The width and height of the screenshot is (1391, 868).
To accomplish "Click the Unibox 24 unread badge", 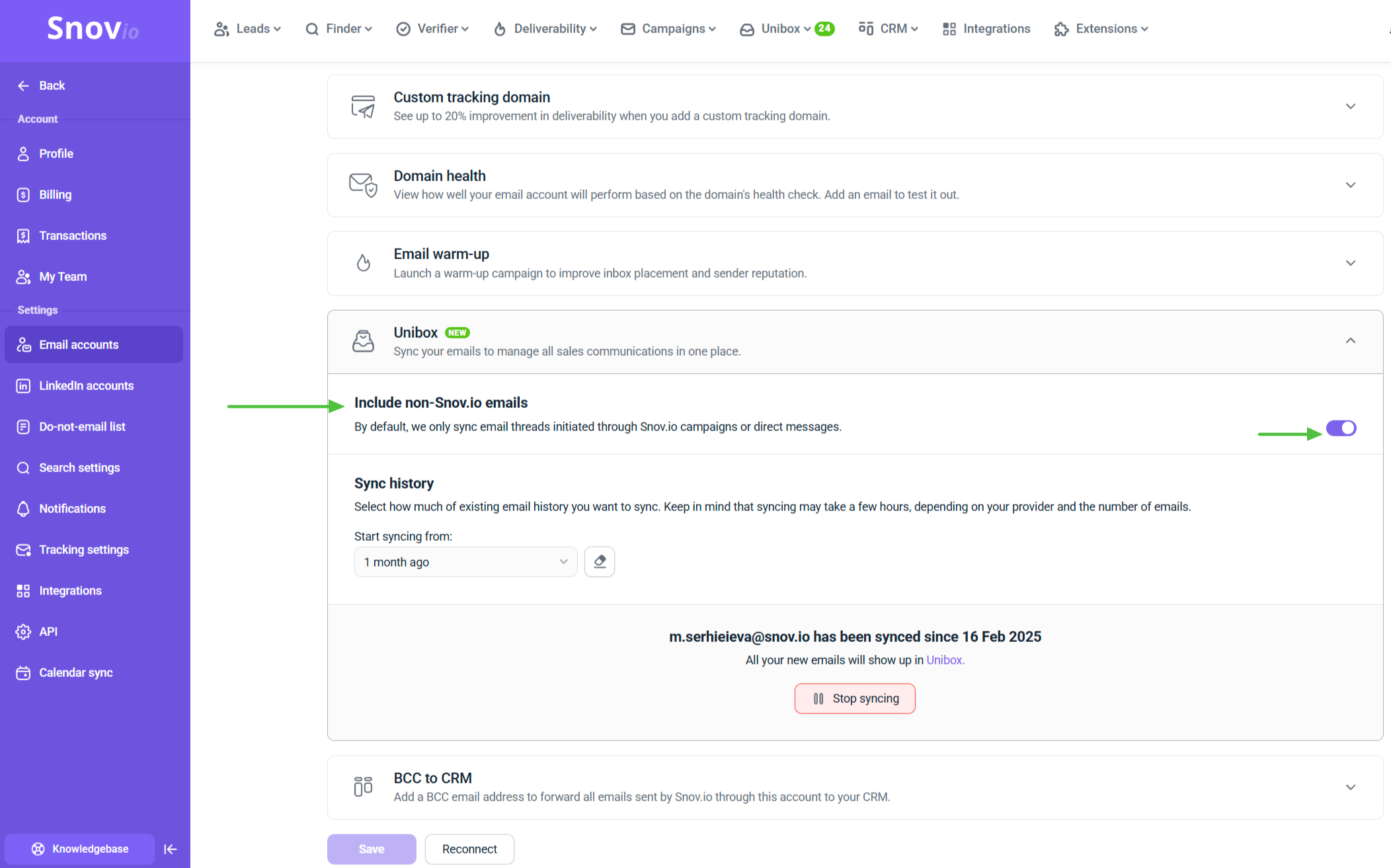I will click(824, 28).
